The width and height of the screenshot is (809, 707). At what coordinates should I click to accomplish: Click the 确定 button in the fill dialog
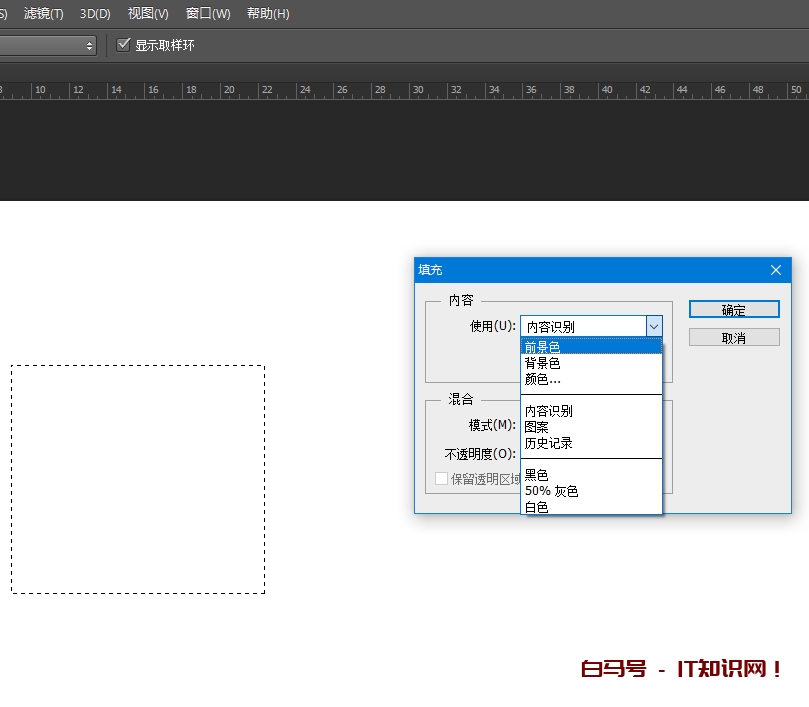click(734, 310)
